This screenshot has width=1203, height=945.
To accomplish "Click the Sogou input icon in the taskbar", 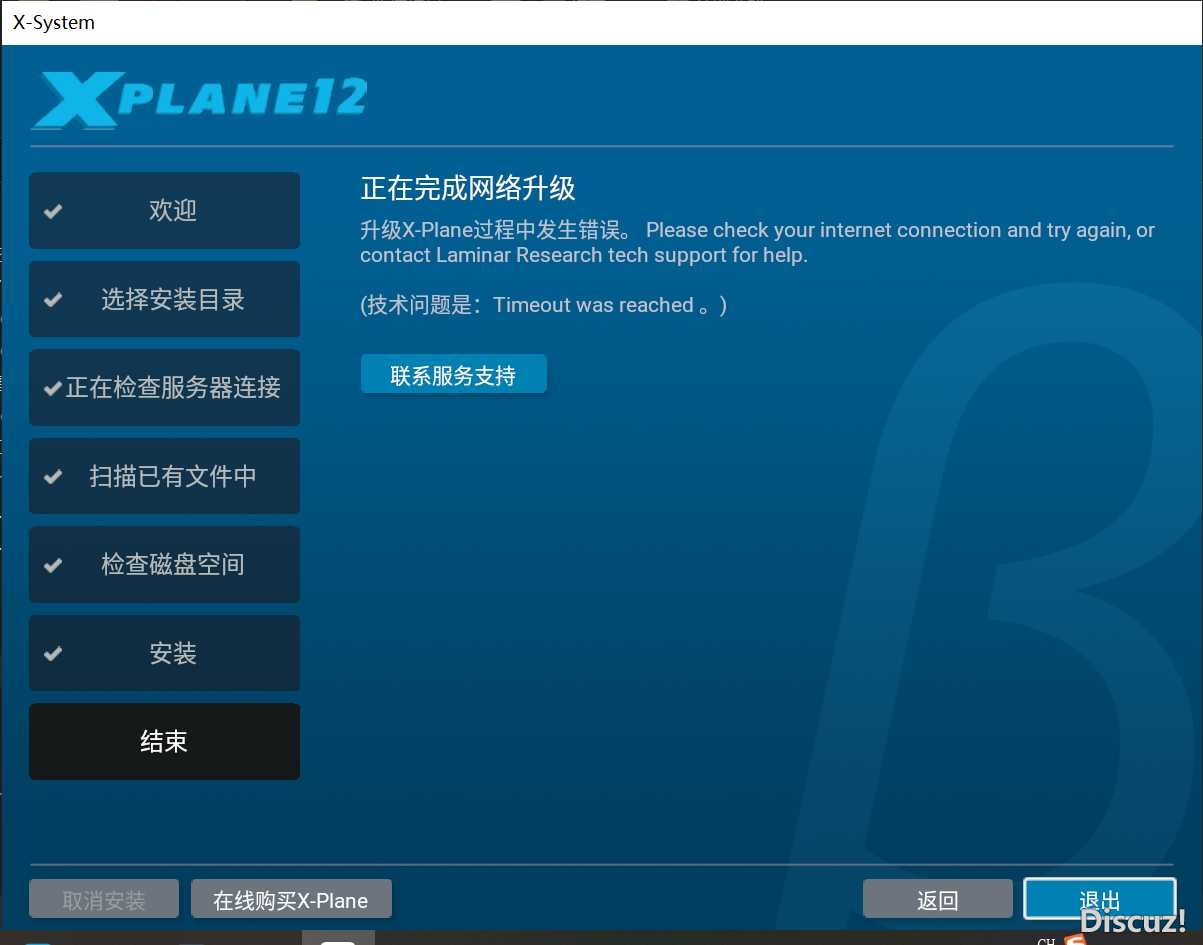I will [x=1076, y=940].
